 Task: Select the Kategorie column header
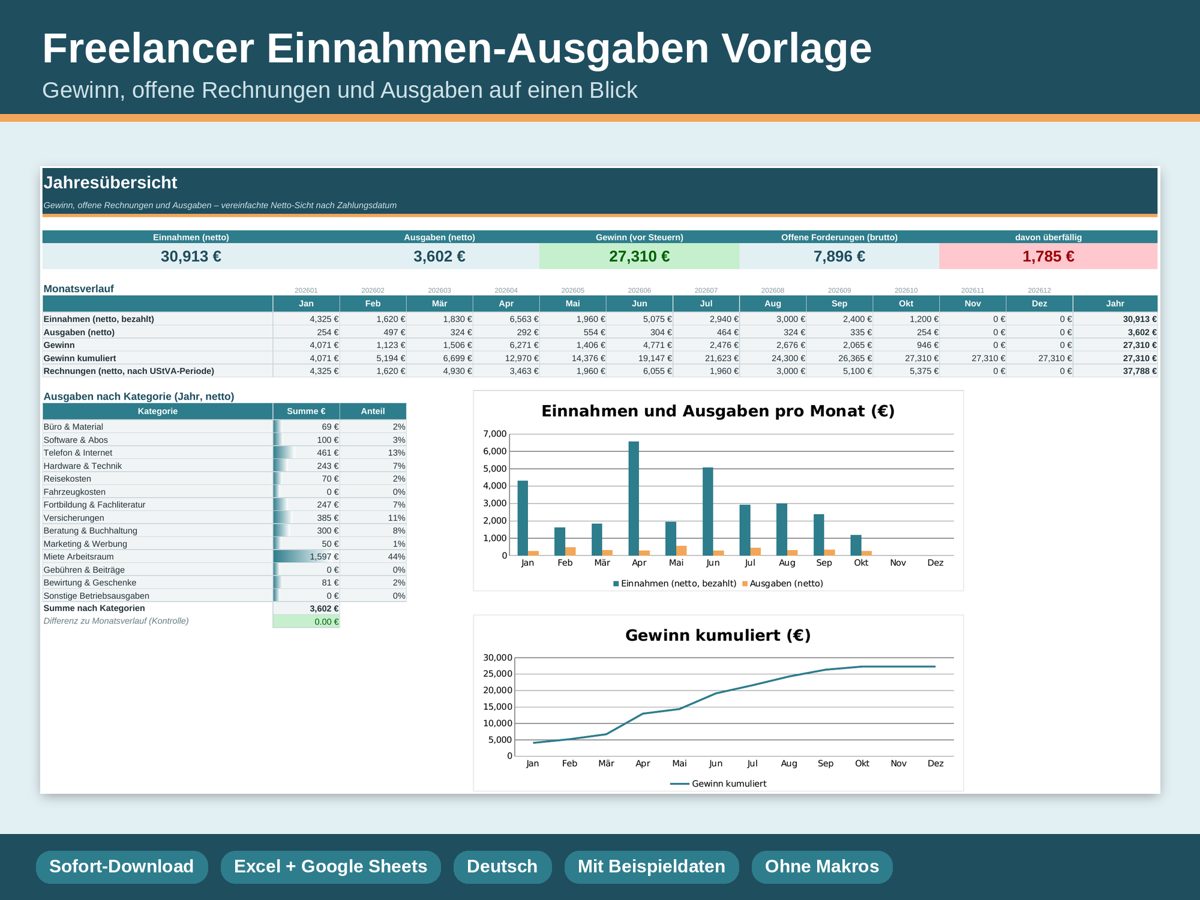[157, 411]
